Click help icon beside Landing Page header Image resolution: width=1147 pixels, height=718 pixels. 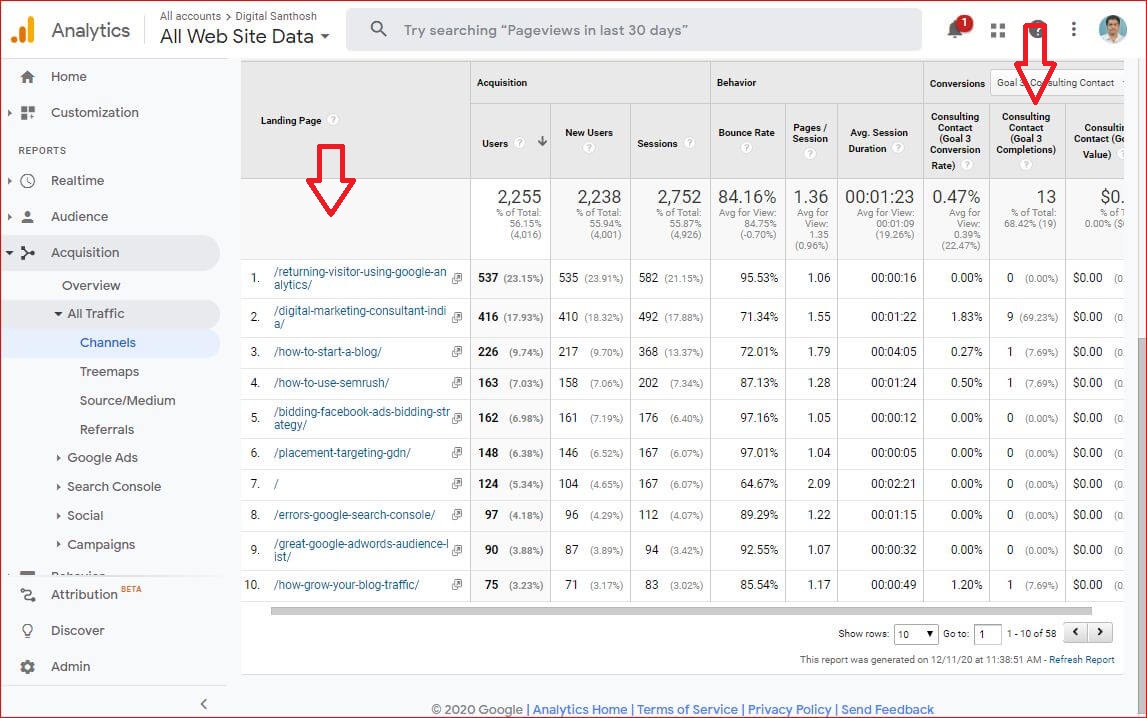333,120
